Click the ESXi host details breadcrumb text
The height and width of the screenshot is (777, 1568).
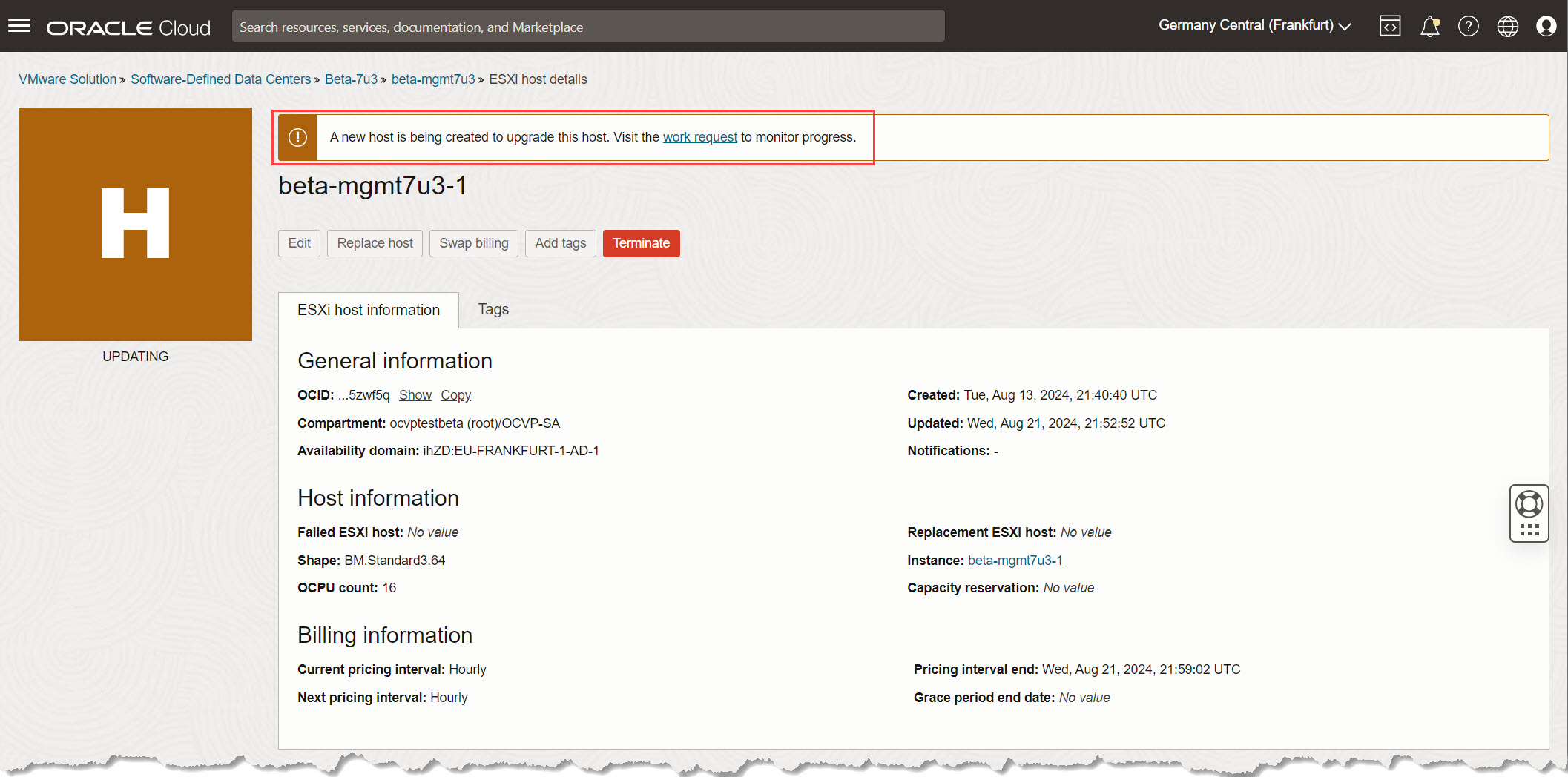point(538,79)
